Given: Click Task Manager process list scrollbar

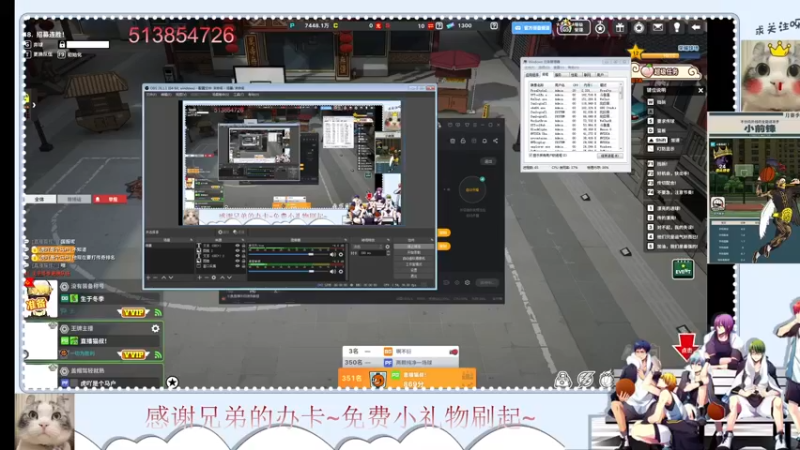Looking at the screenshot, I should tap(621, 116).
